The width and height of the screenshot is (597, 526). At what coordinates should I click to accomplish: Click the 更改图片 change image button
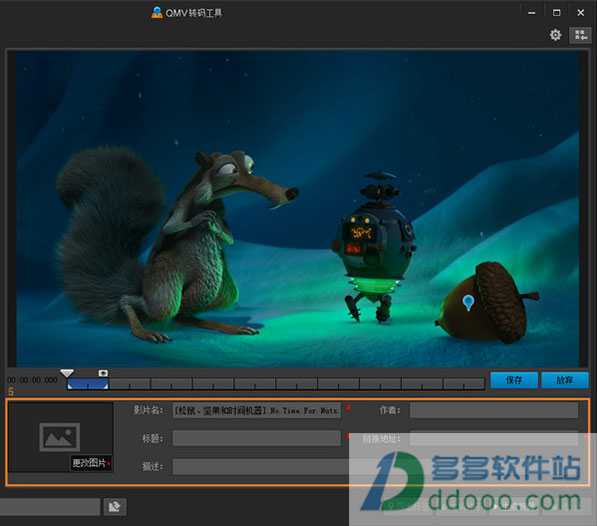tap(91, 463)
